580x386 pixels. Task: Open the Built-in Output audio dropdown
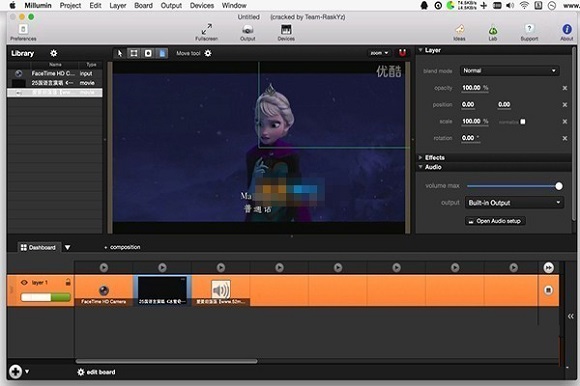click(x=514, y=203)
